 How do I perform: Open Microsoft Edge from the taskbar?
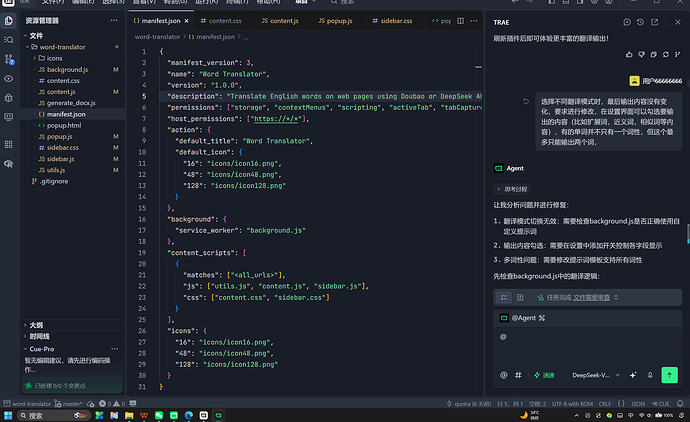click(189, 415)
